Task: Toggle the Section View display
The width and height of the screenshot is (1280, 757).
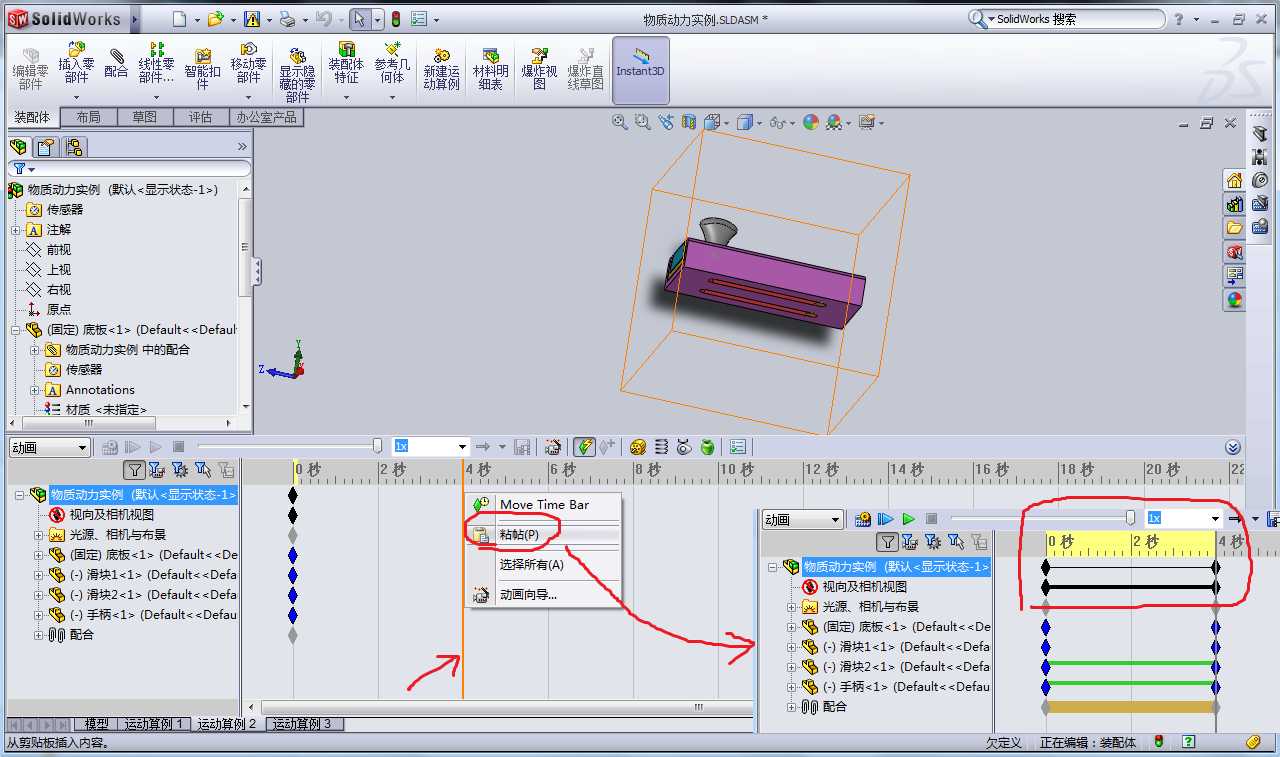Action: 689,122
